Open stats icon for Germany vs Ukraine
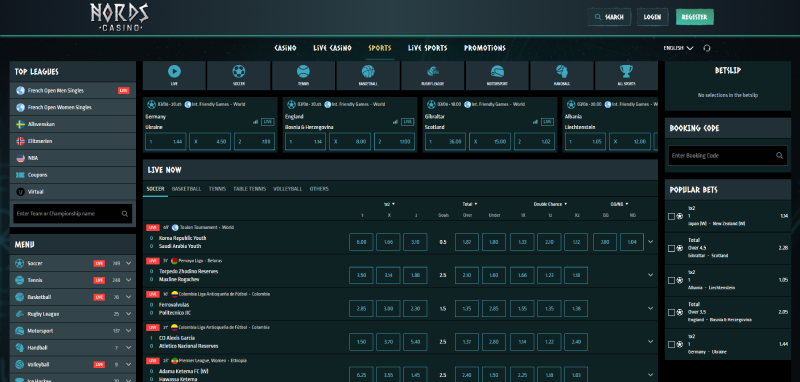 click(x=255, y=122)
